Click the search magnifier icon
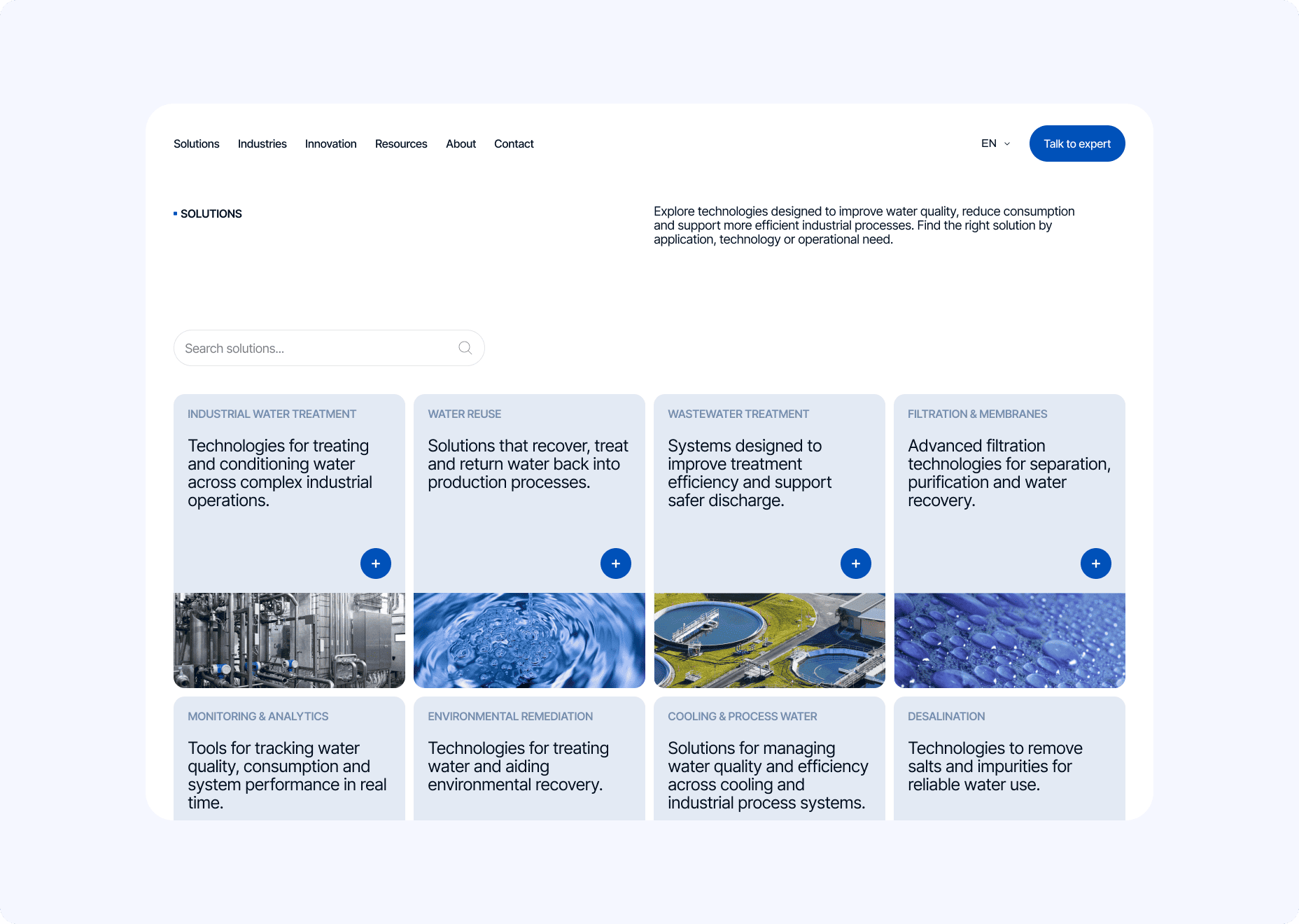This screenshot has height=924, width=1299. pyautogui.click(x=465, y=348)
